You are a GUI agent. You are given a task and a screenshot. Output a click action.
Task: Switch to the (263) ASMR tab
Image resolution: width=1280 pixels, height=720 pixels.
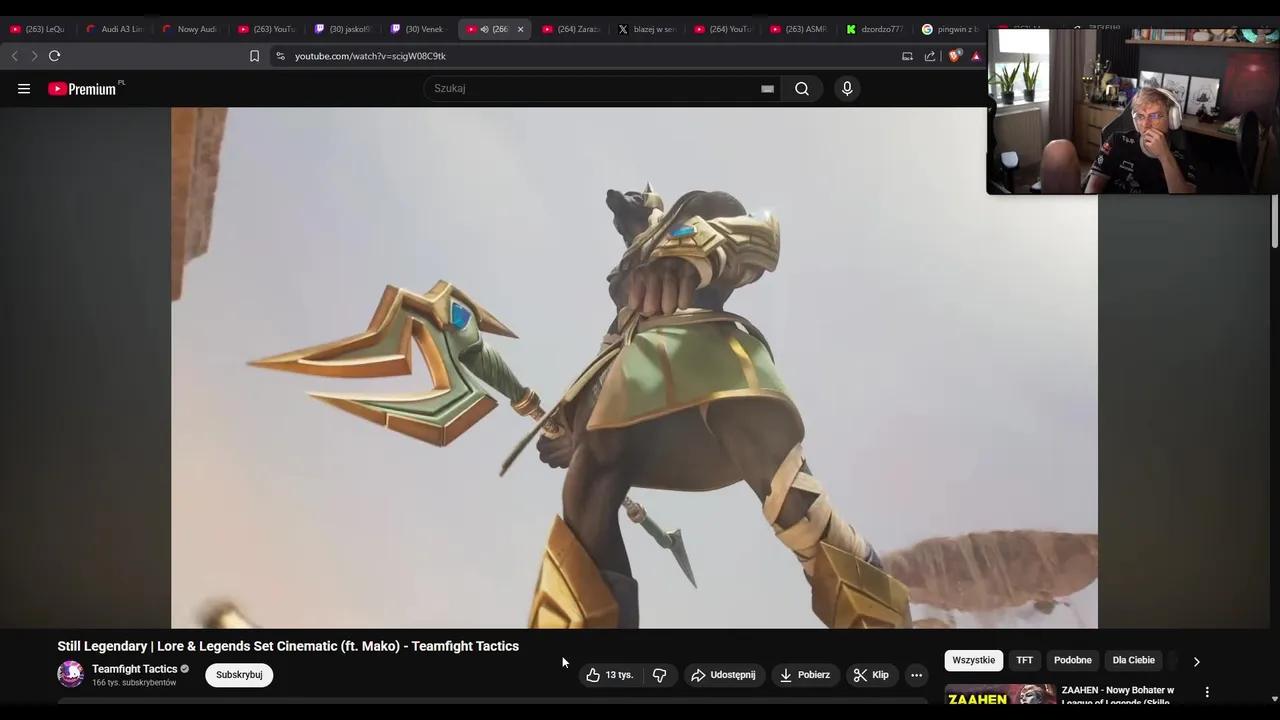798,29
